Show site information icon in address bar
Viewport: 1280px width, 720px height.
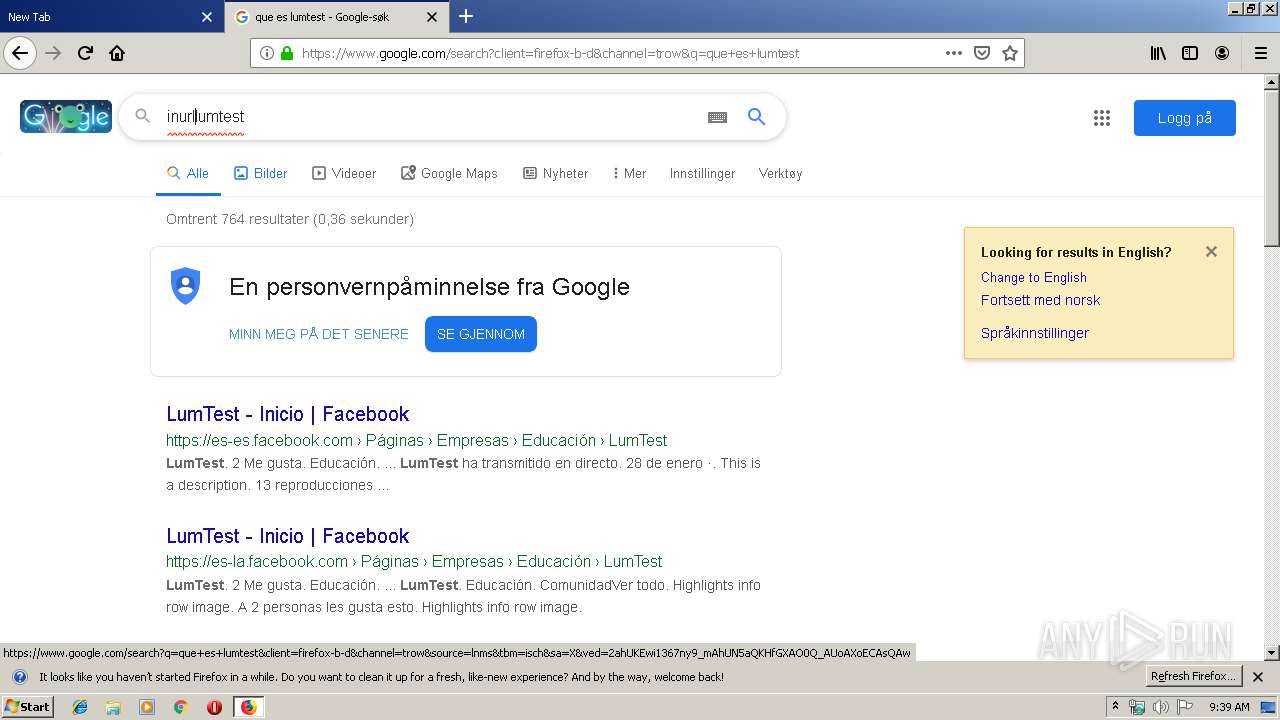[x=267, y=53]
